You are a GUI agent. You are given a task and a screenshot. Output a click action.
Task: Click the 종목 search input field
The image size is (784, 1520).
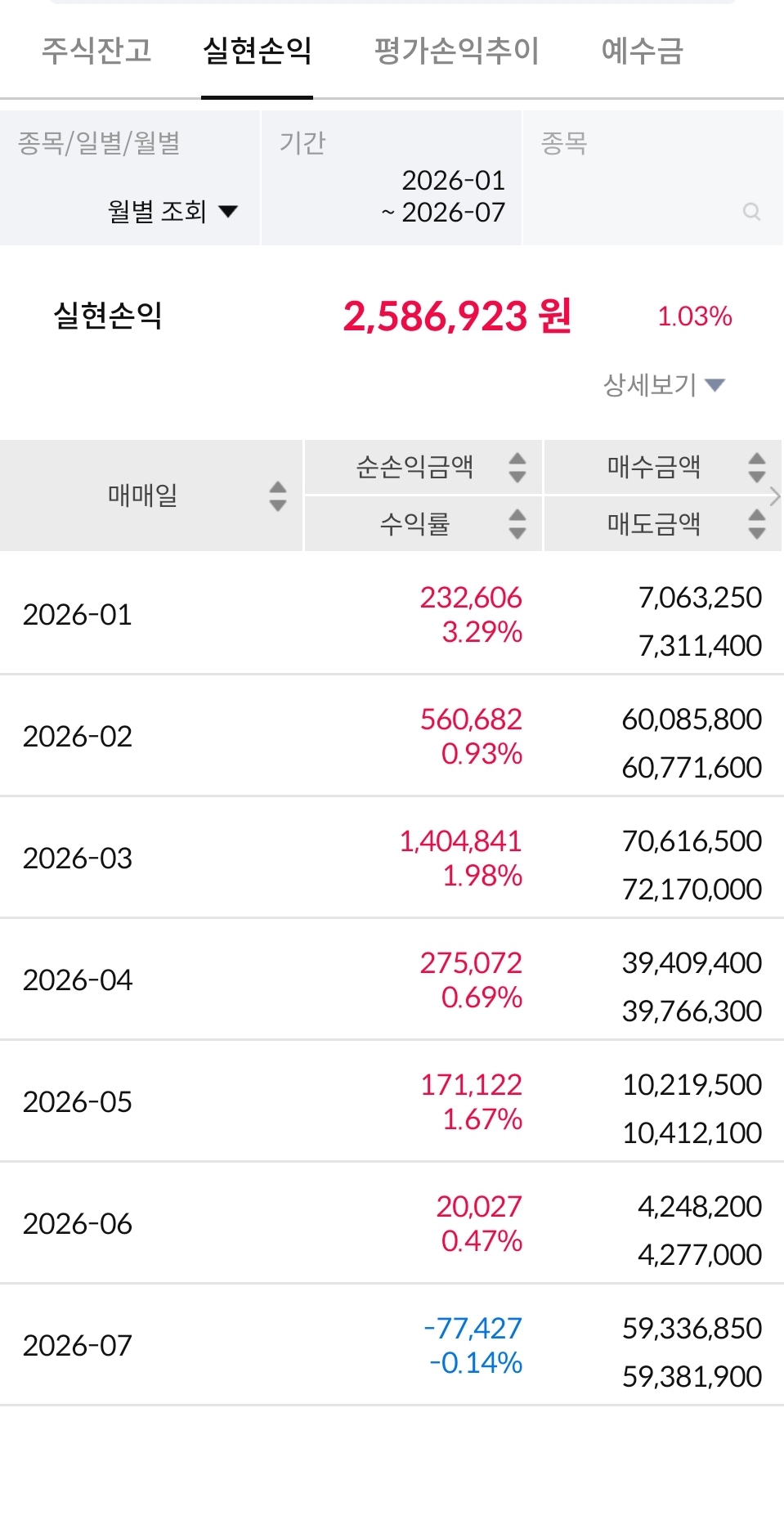tap(652, 177)
